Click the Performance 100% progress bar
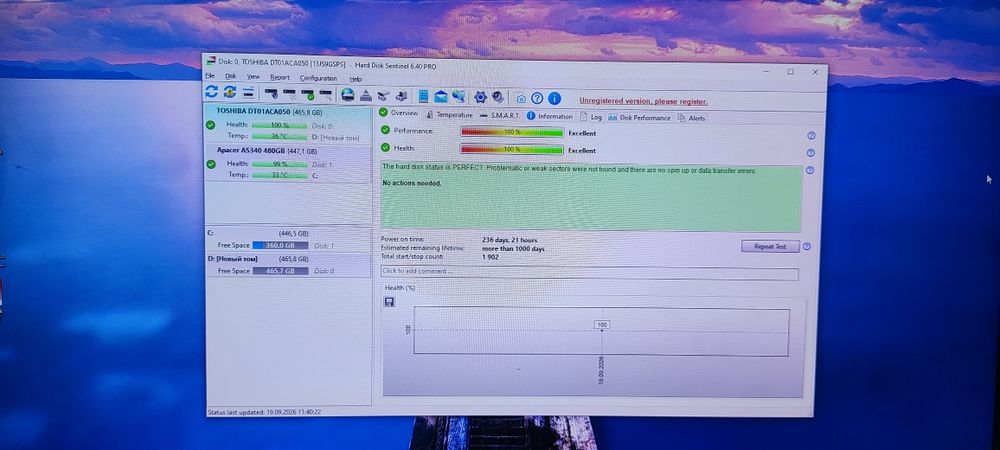The image size is (1000, 450). pos(512,133)
